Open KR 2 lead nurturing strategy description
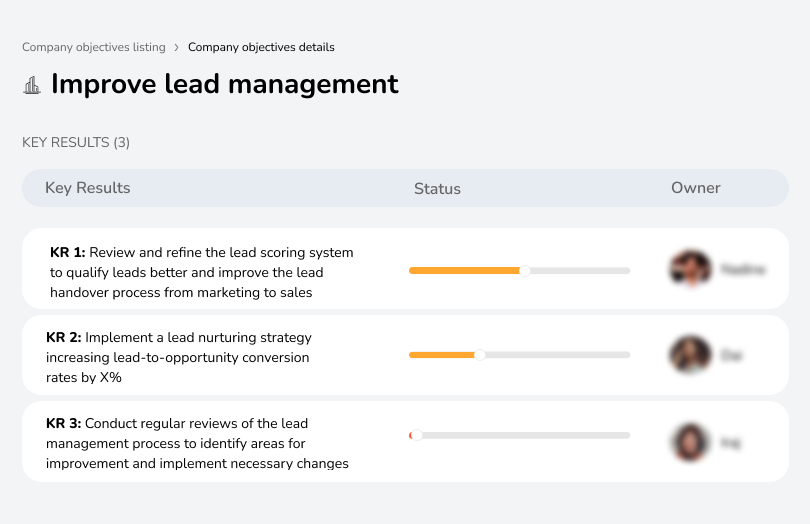810x524 pixels. coord(179,358)
